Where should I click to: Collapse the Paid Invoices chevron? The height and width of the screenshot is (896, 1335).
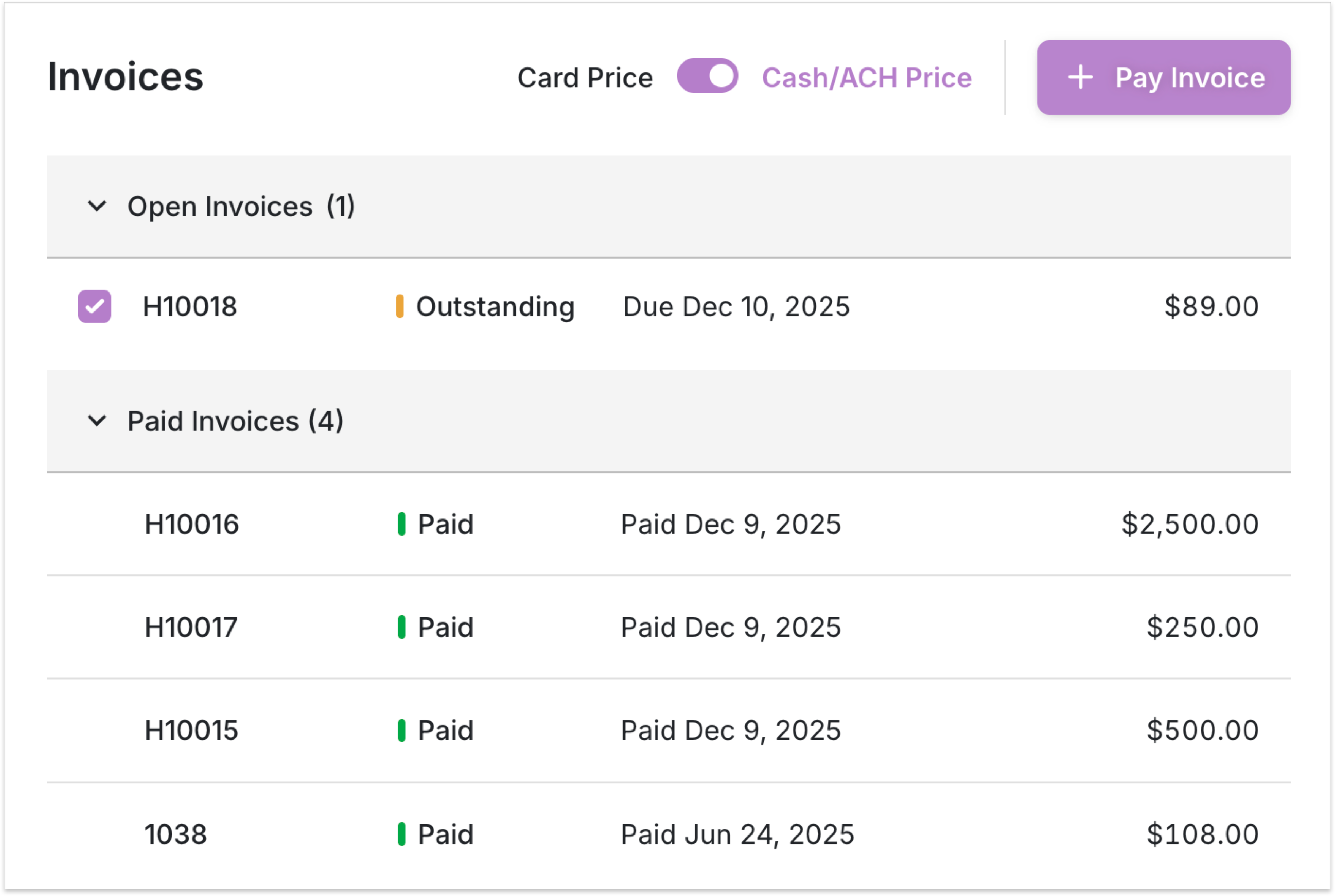tap(97, 420)
